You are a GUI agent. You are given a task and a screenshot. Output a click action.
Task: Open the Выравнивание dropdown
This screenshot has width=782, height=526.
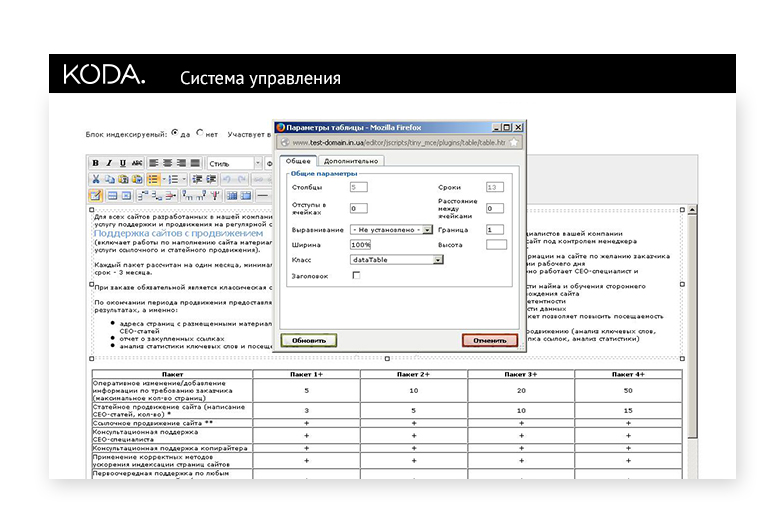click(391, 230)
